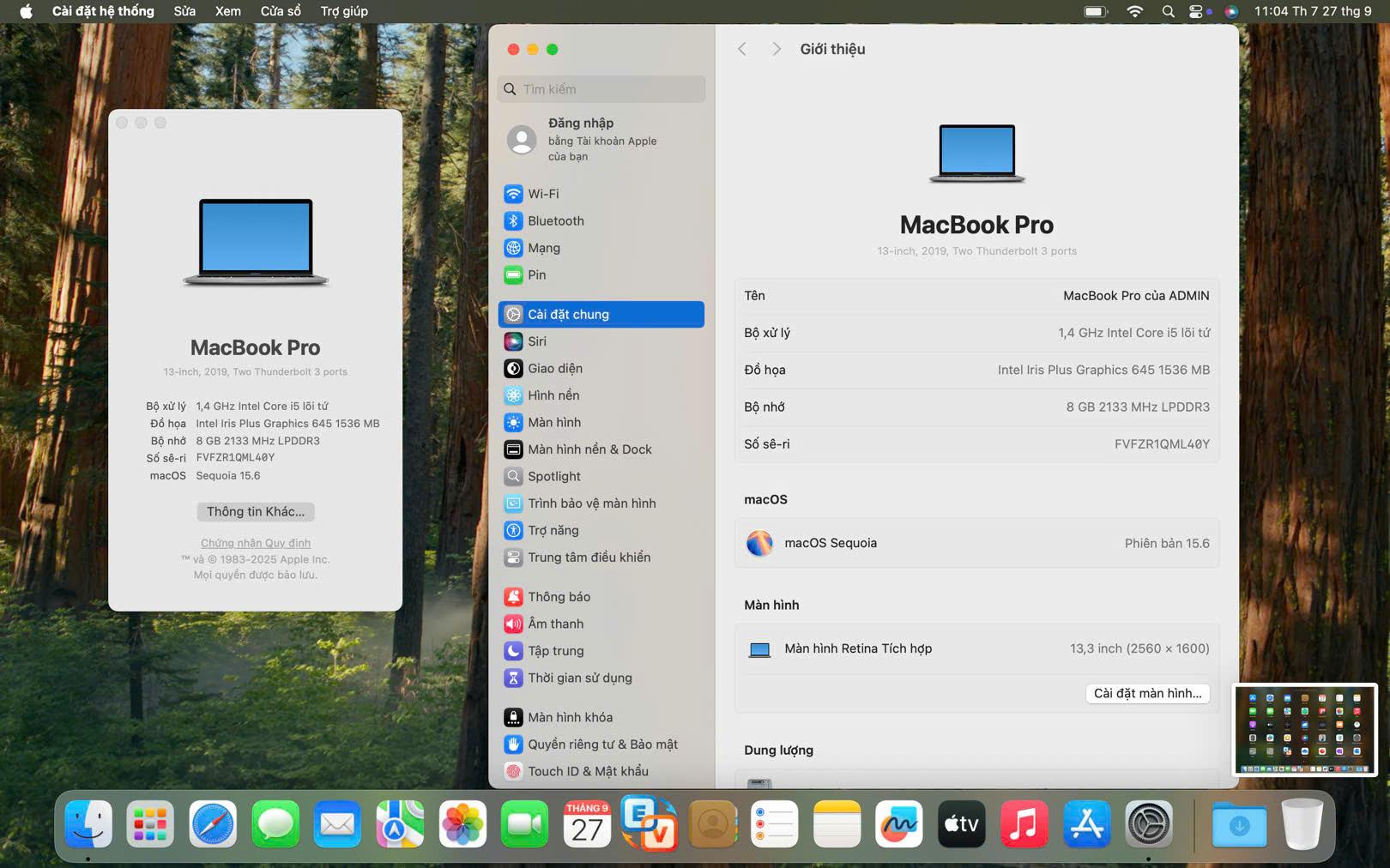The height and width of the screenshot is (868, 1390).
Task: Open Touch ID & Mật khẩu settings
Action: click(x=587, y=771)
